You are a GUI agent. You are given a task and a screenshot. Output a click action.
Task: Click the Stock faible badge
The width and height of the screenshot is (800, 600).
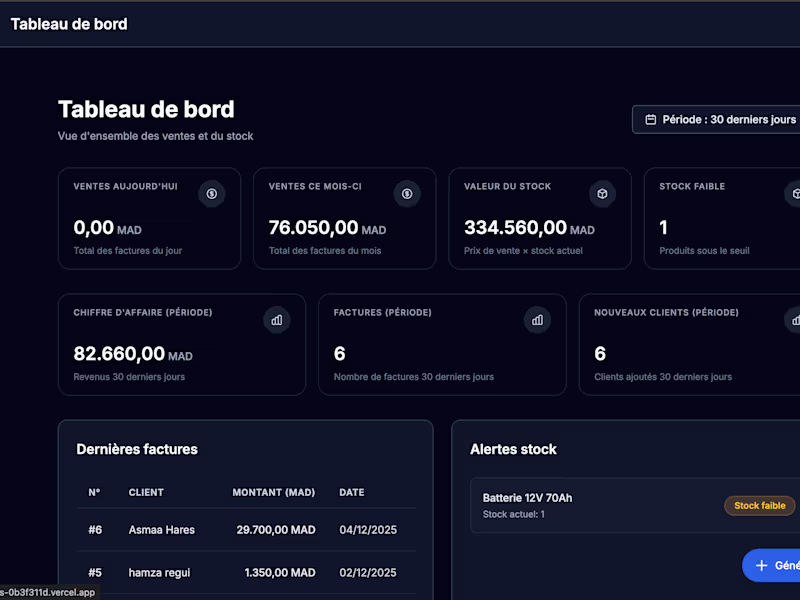coord(759,505)
